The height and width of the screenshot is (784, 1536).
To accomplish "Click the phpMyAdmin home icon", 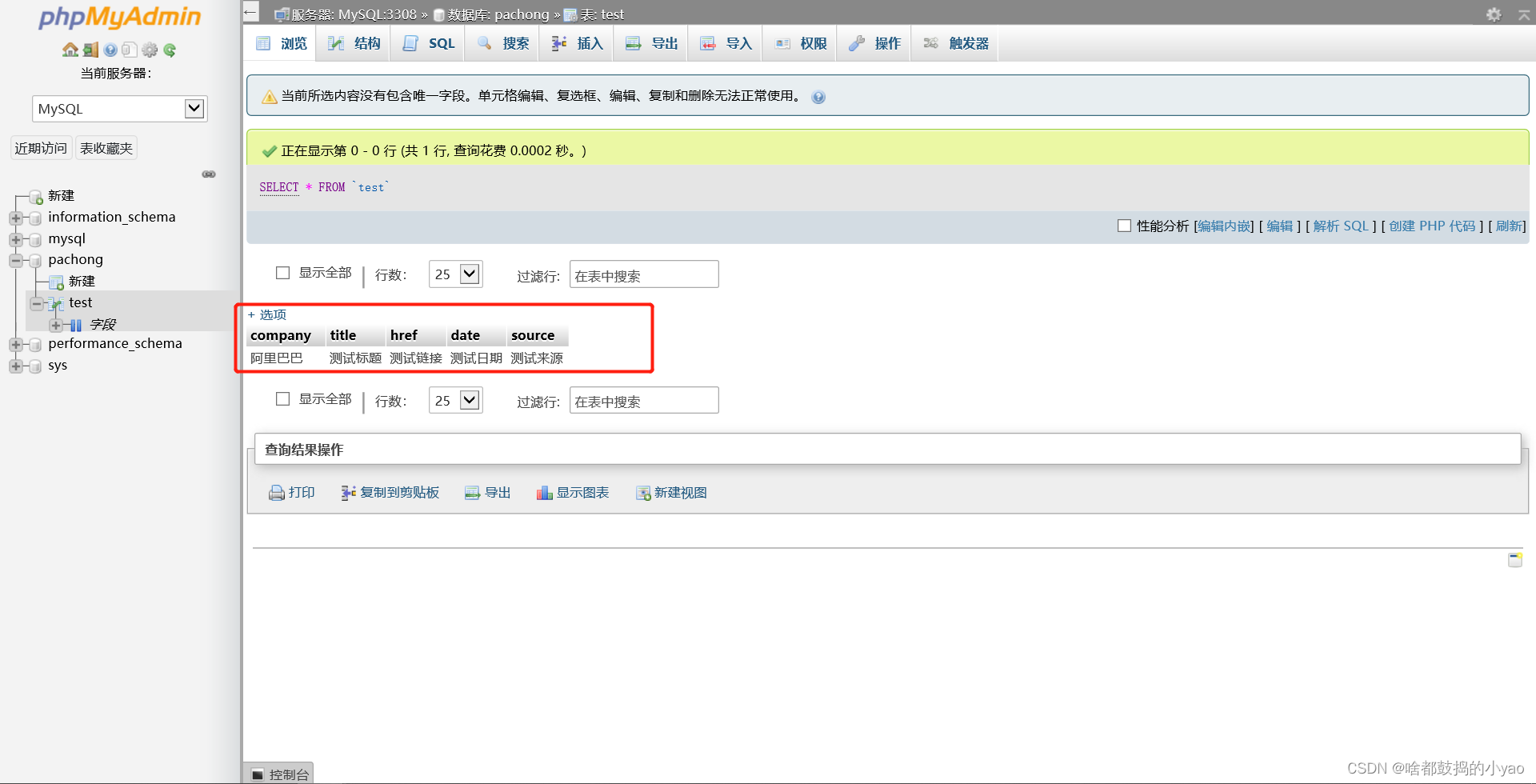I will pyautogui.click(x=70, y=50).
